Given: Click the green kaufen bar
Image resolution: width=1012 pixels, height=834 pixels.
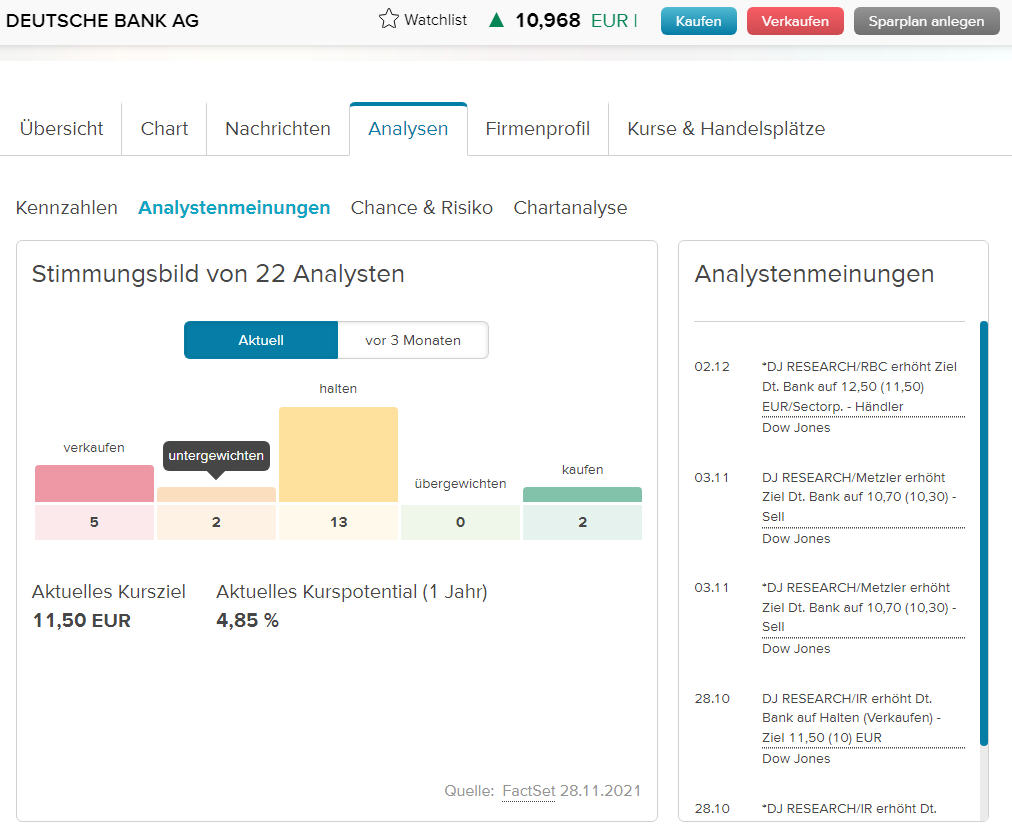Looking at the screenshot, I should point(582,494).
